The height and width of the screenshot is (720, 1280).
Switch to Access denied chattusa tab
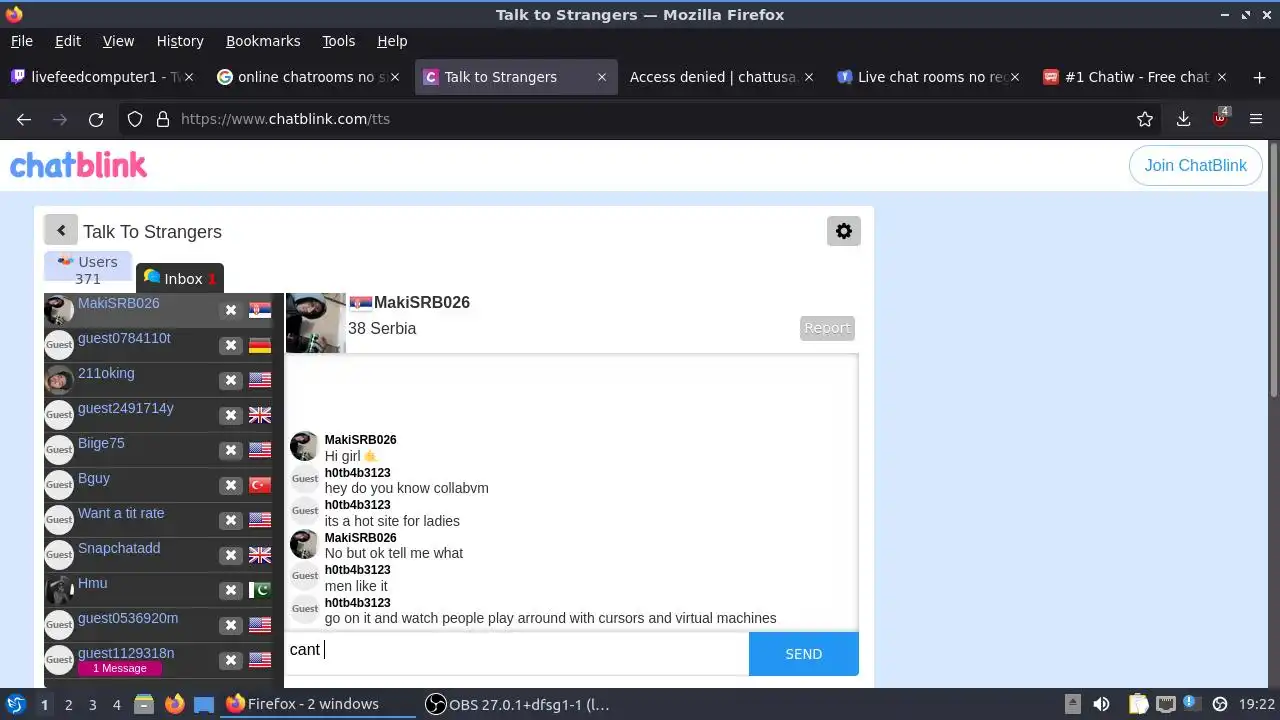(x=720, y=77)
